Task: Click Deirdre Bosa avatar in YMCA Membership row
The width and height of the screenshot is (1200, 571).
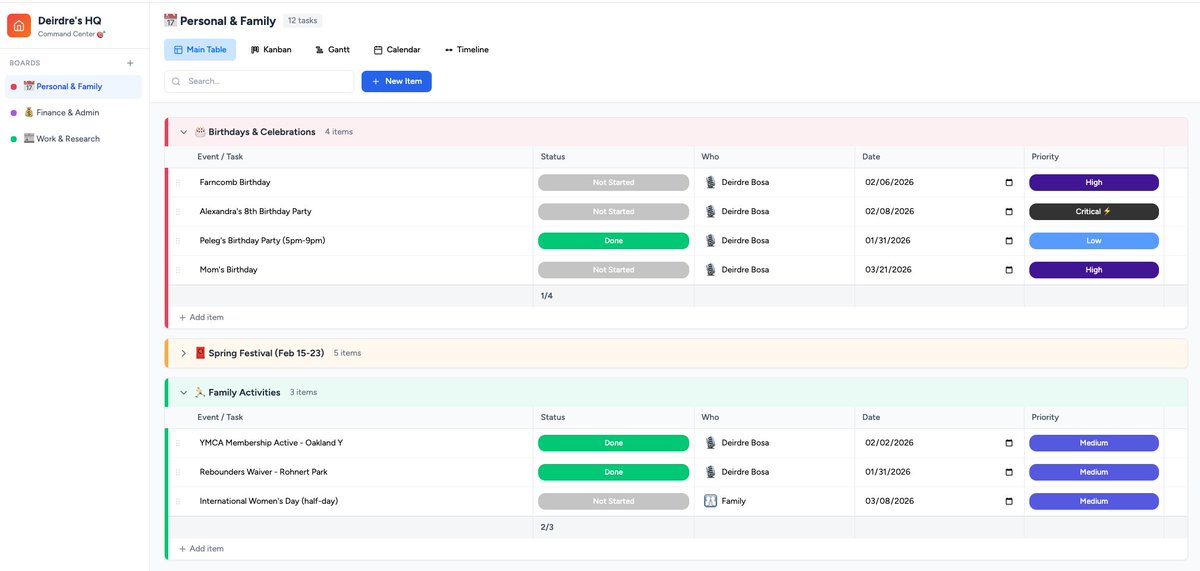Action: (710, 443)
